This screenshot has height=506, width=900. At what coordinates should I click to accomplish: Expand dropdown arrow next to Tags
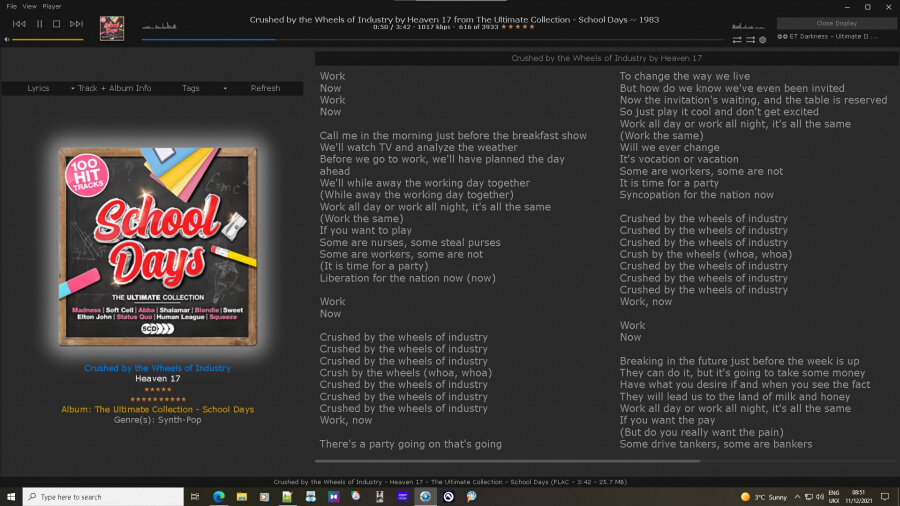[225, 89]
